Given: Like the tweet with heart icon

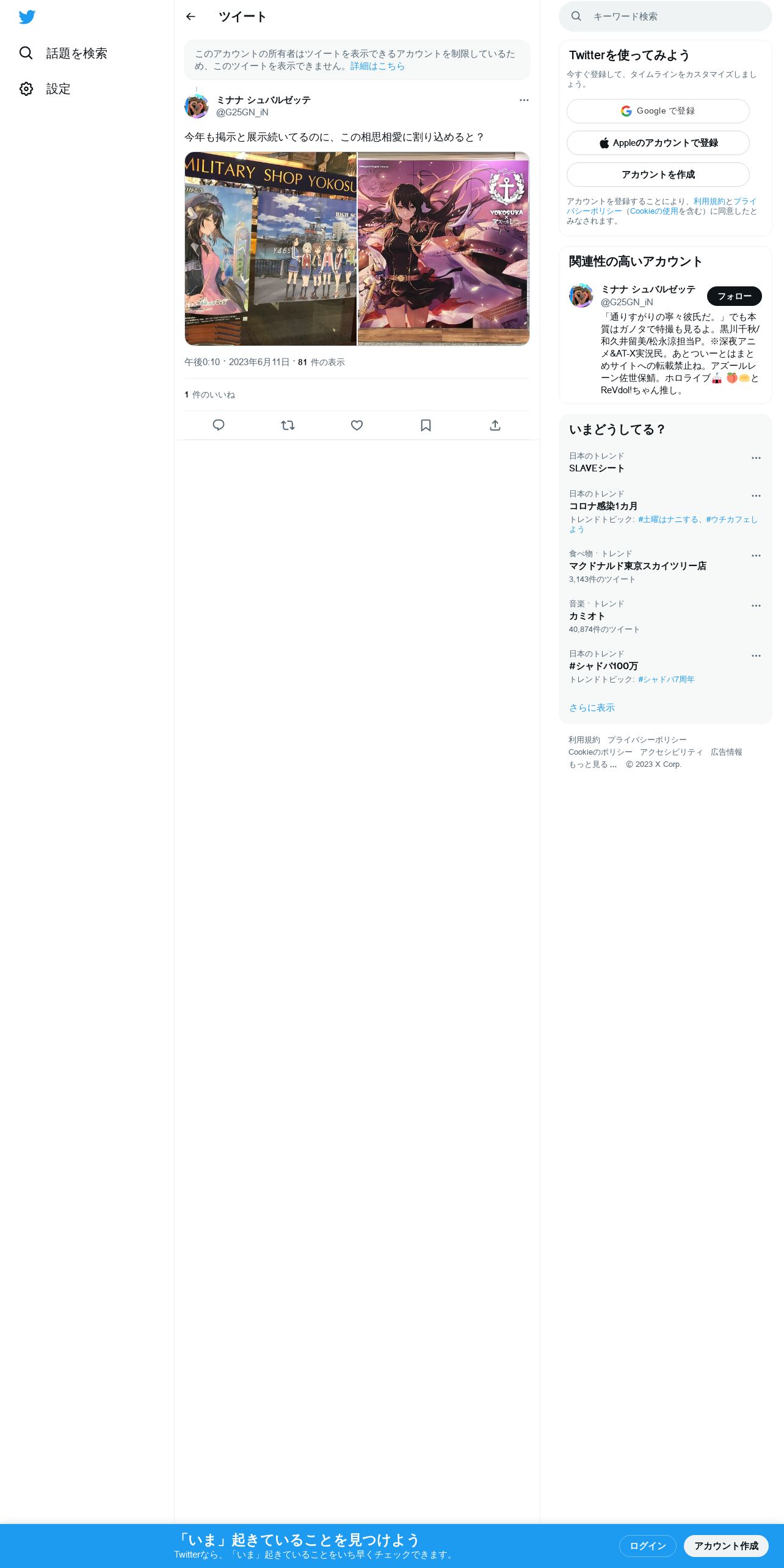Looking at the screenshot, I should [x=357, y=425].
